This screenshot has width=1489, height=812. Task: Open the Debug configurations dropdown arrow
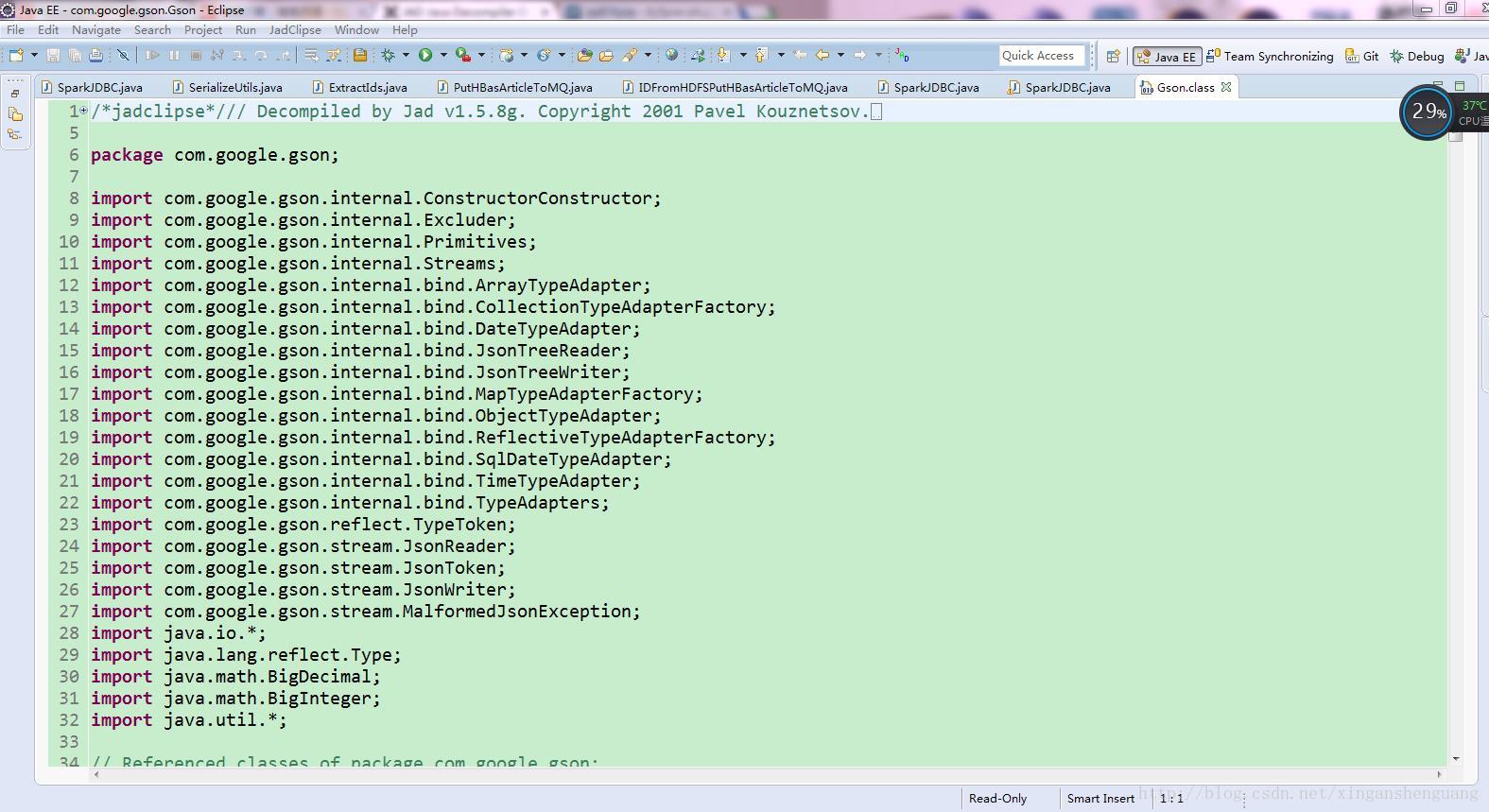click(x=406, y=56)
